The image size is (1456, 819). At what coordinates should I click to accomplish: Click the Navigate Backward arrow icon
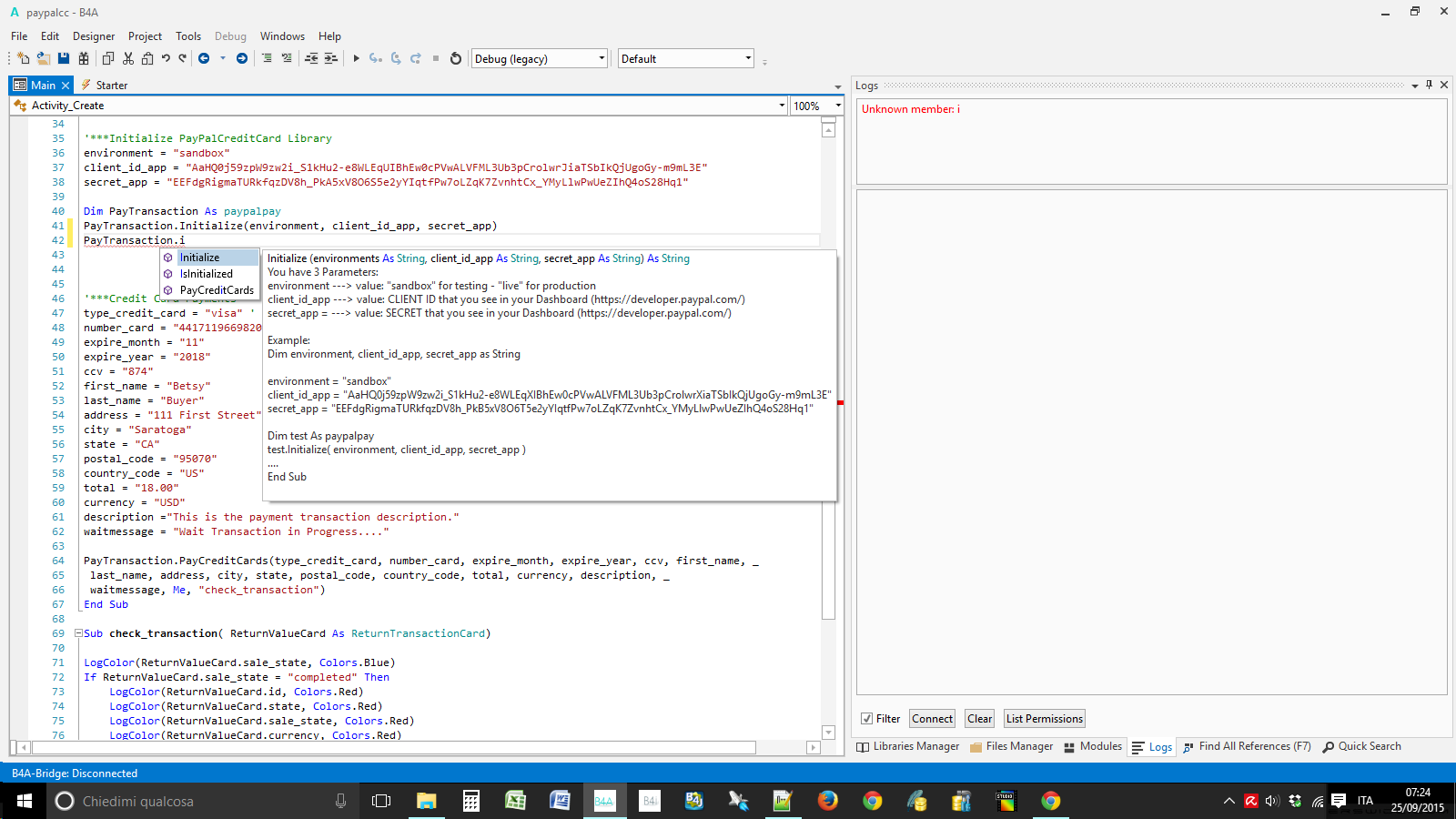[204, 58]
